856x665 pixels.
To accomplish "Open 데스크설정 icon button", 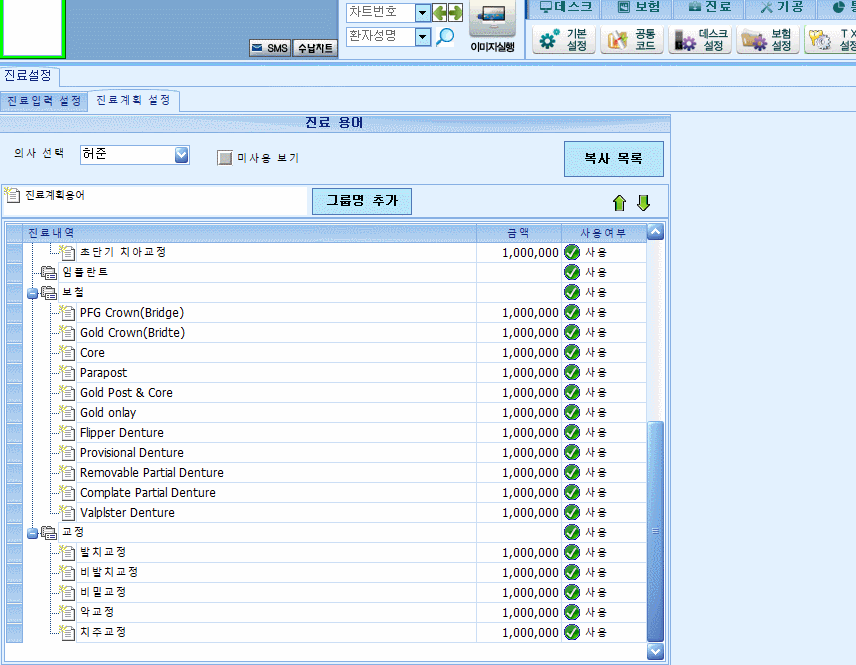I will tap(700, 39).
